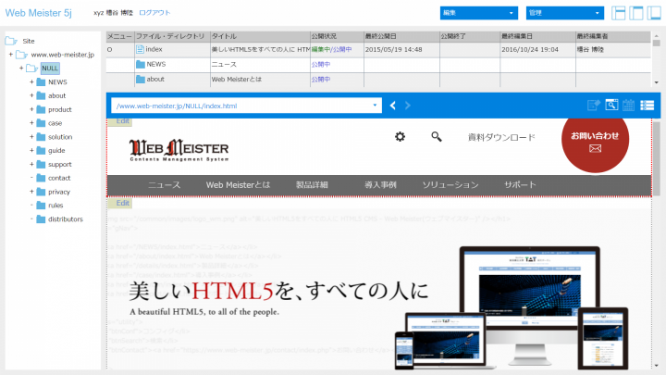Screen dimensions: 666x375
Task: Select the distributors folder in tree
Action: click(x=65, y=219)
